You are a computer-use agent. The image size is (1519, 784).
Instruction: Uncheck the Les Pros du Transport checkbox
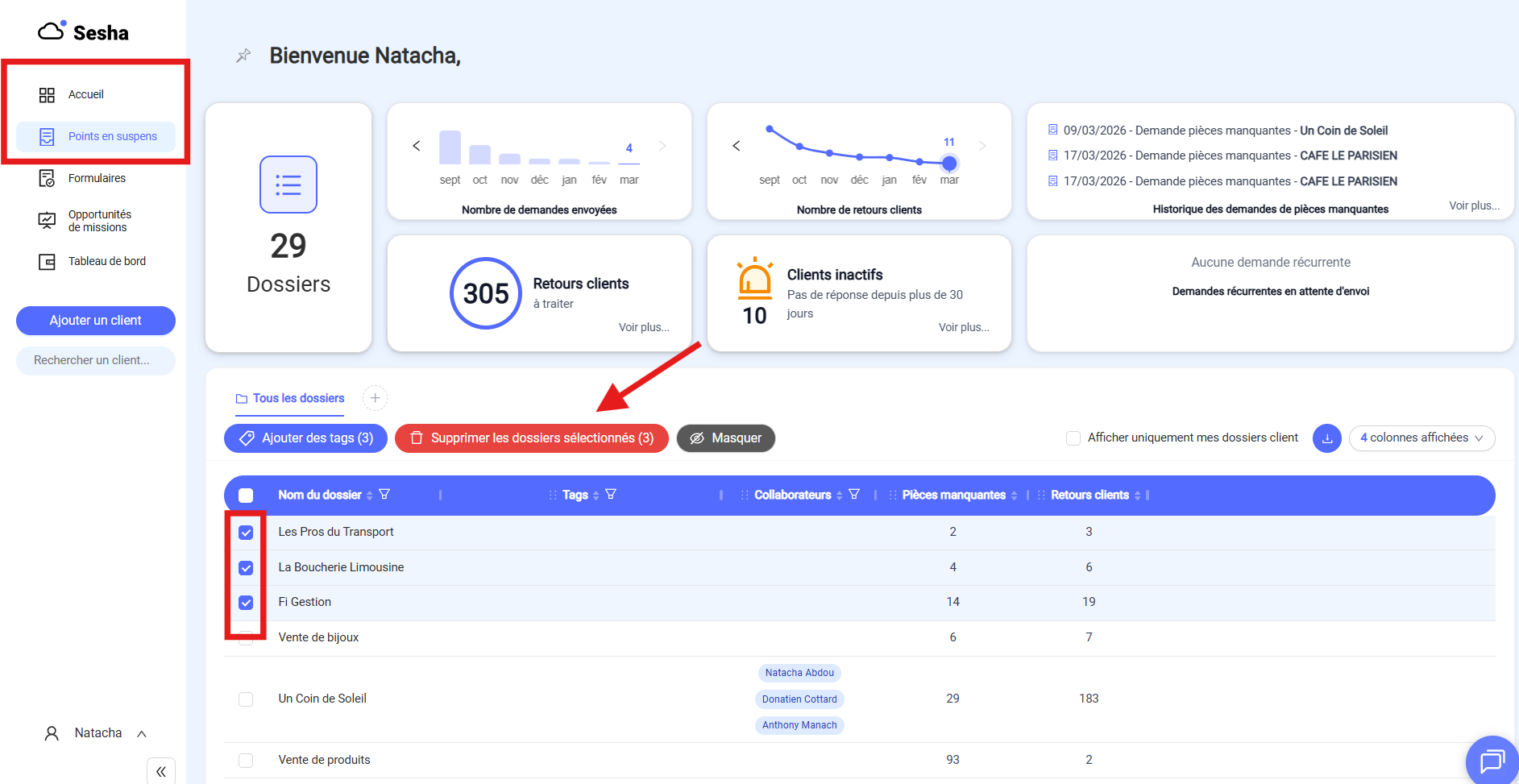(246, 533)
